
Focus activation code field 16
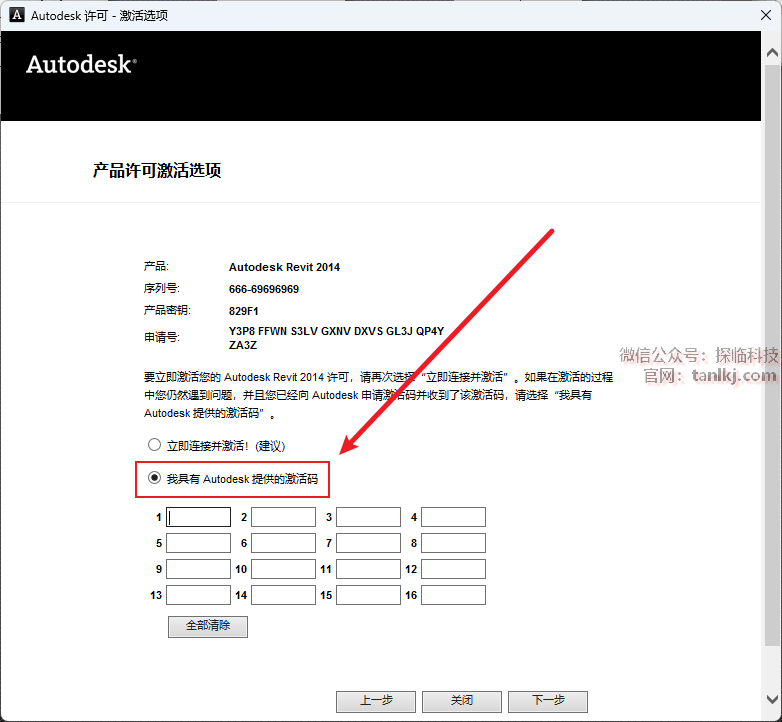453,595
